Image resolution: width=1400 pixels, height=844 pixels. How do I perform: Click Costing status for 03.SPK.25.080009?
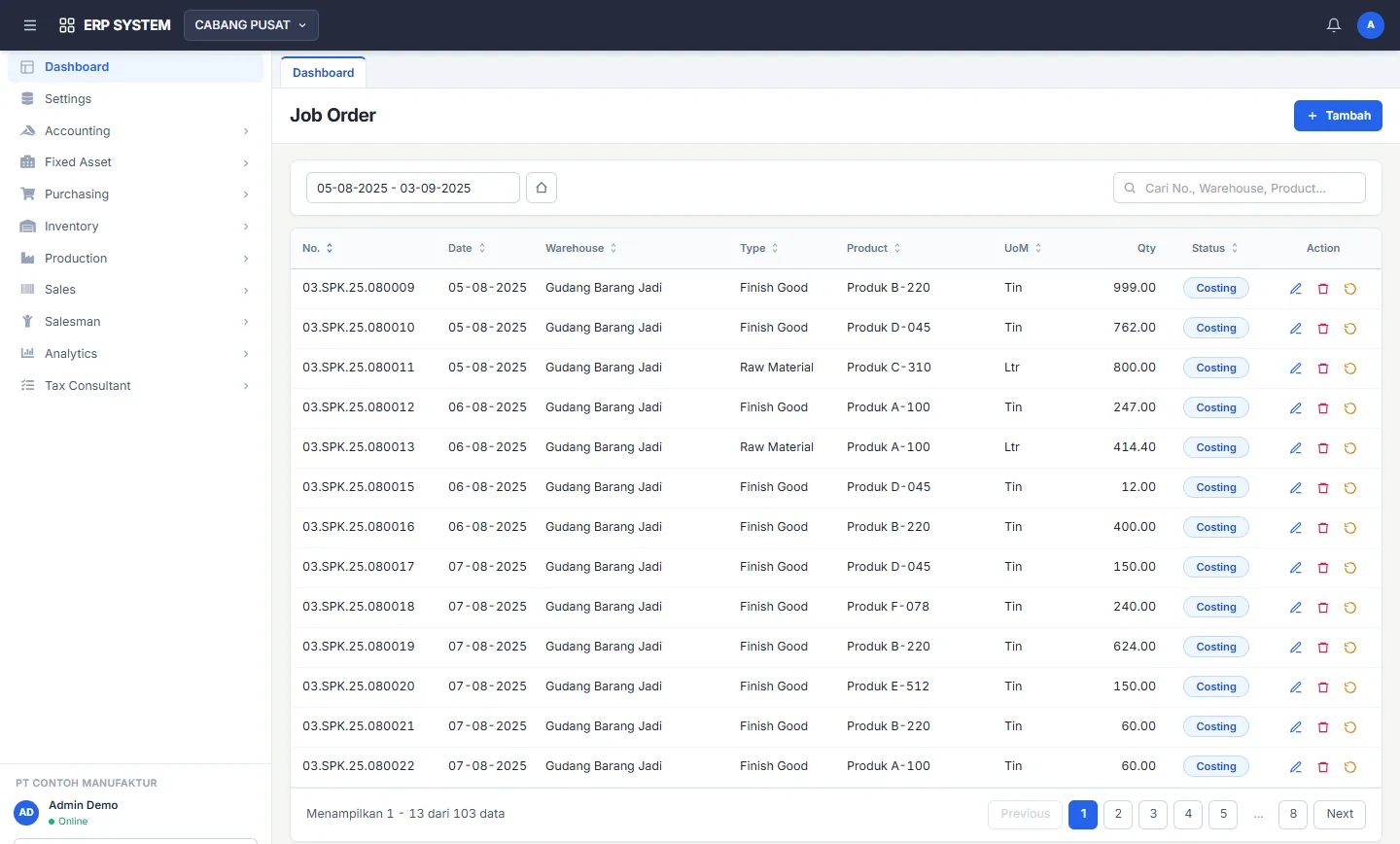tap(1216, 289)
